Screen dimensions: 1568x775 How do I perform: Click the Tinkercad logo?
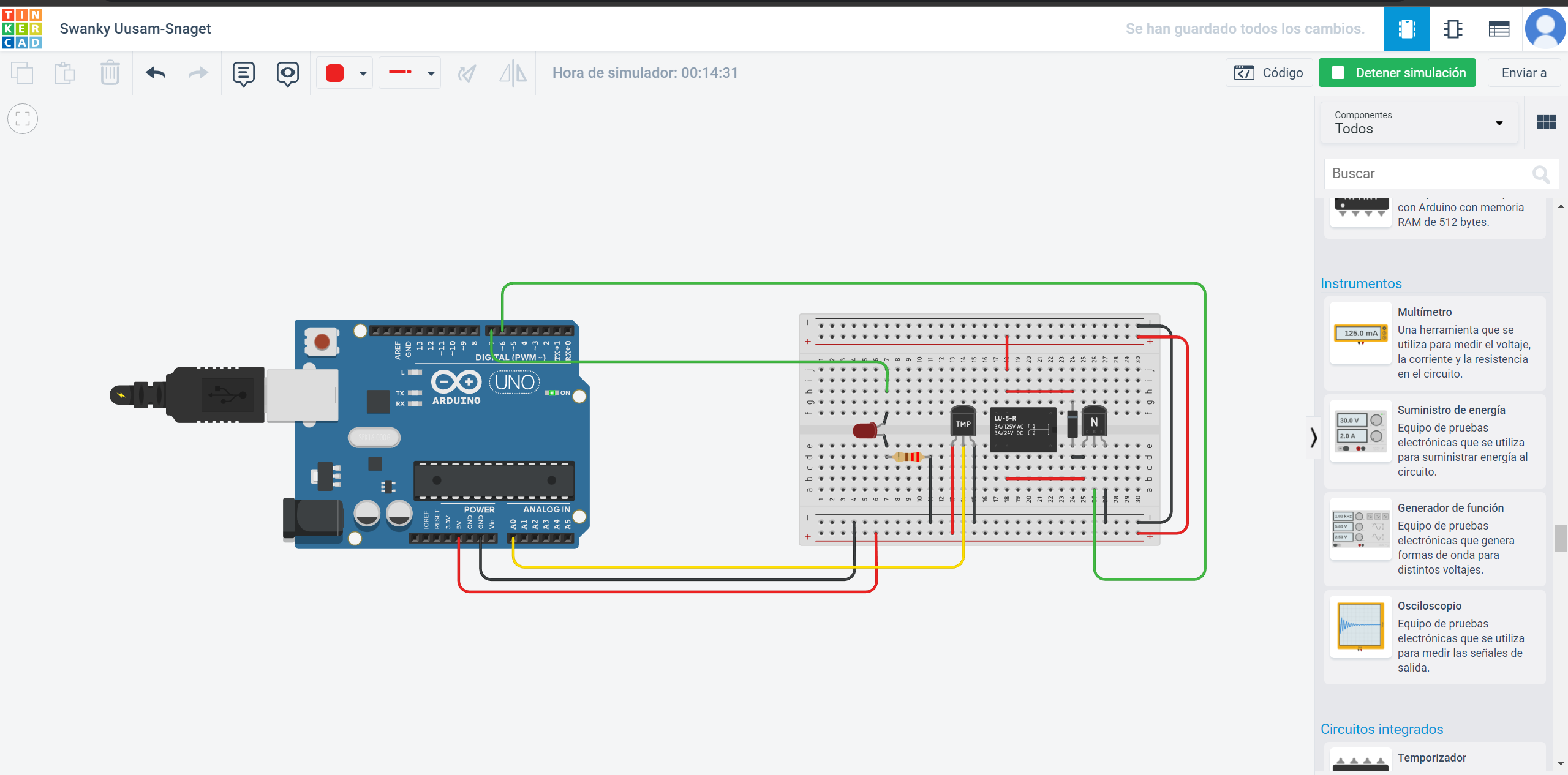[x=22, y=29]
